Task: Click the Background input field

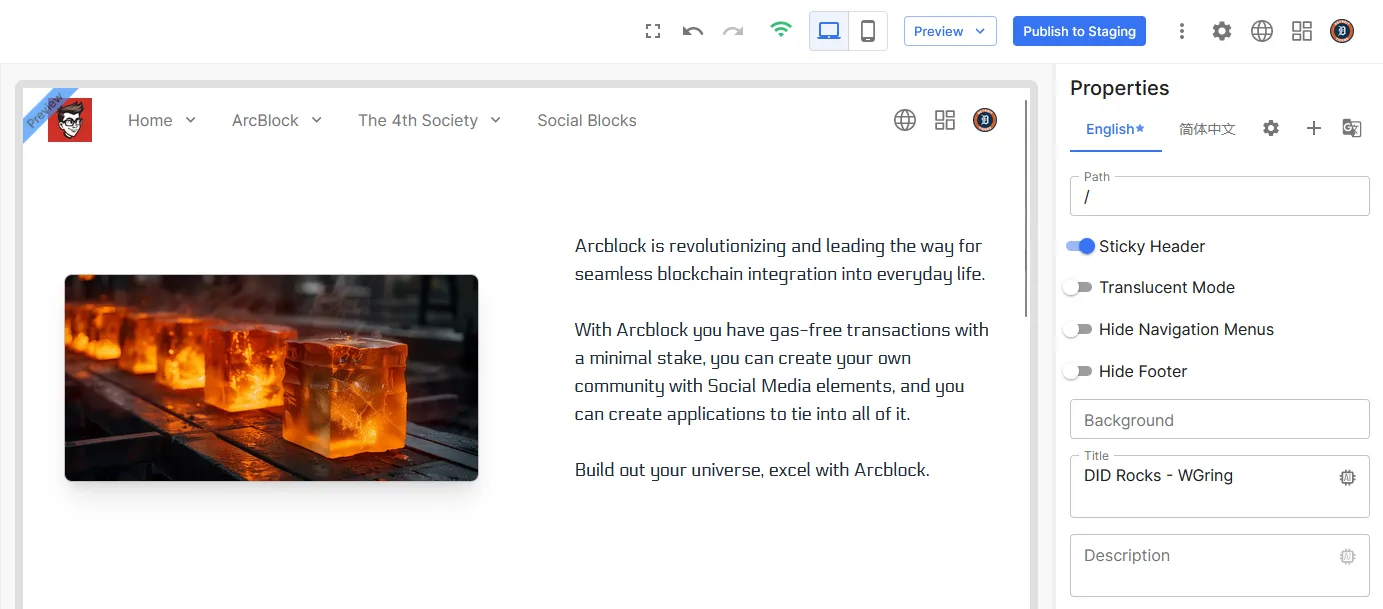Action: click(x=1220, y=419)
